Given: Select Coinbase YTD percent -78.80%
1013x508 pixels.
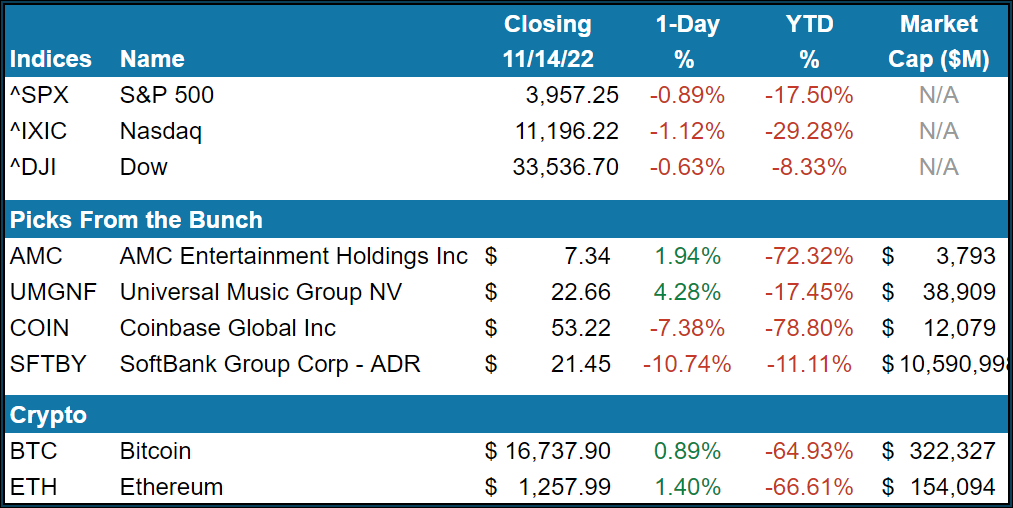Looking at the screenshot, I should coord(809,328).
